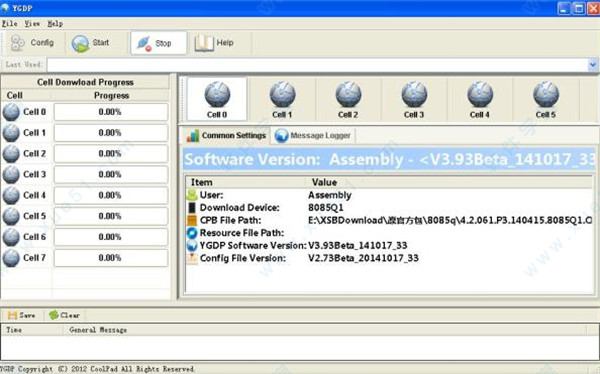
Task: Click Cell 6 globe icon in progress list
Action: (11, 237)
